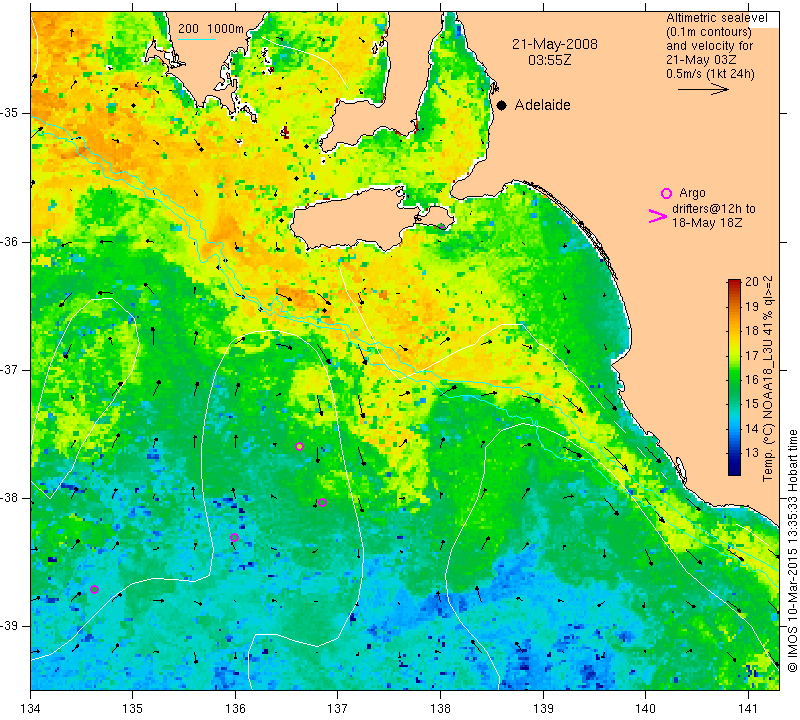Click the Argo float marker near 136.6E 37.6S
Image resolution: width=800 pixels, height=720 pixels.
click(299, 446)
